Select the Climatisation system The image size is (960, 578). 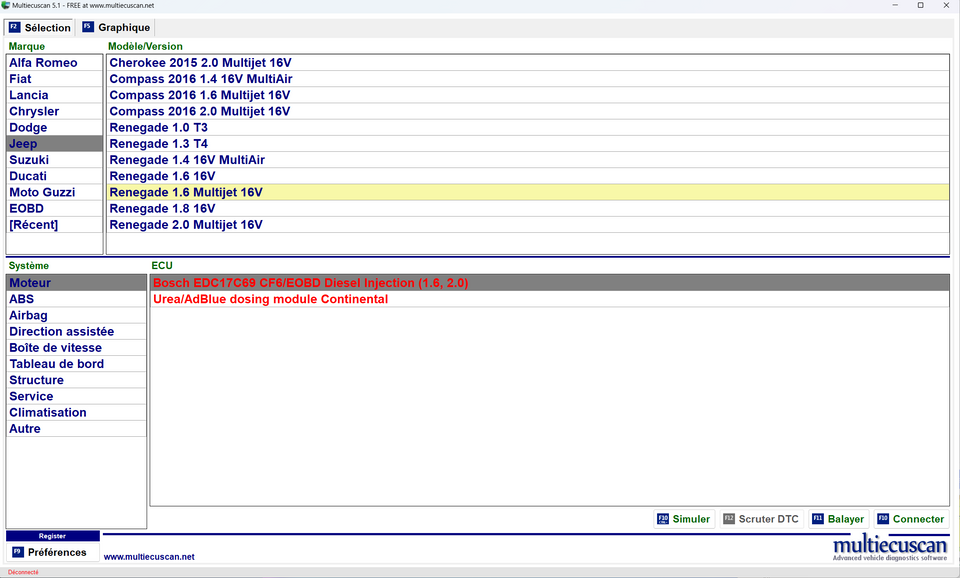pos(77,413)
